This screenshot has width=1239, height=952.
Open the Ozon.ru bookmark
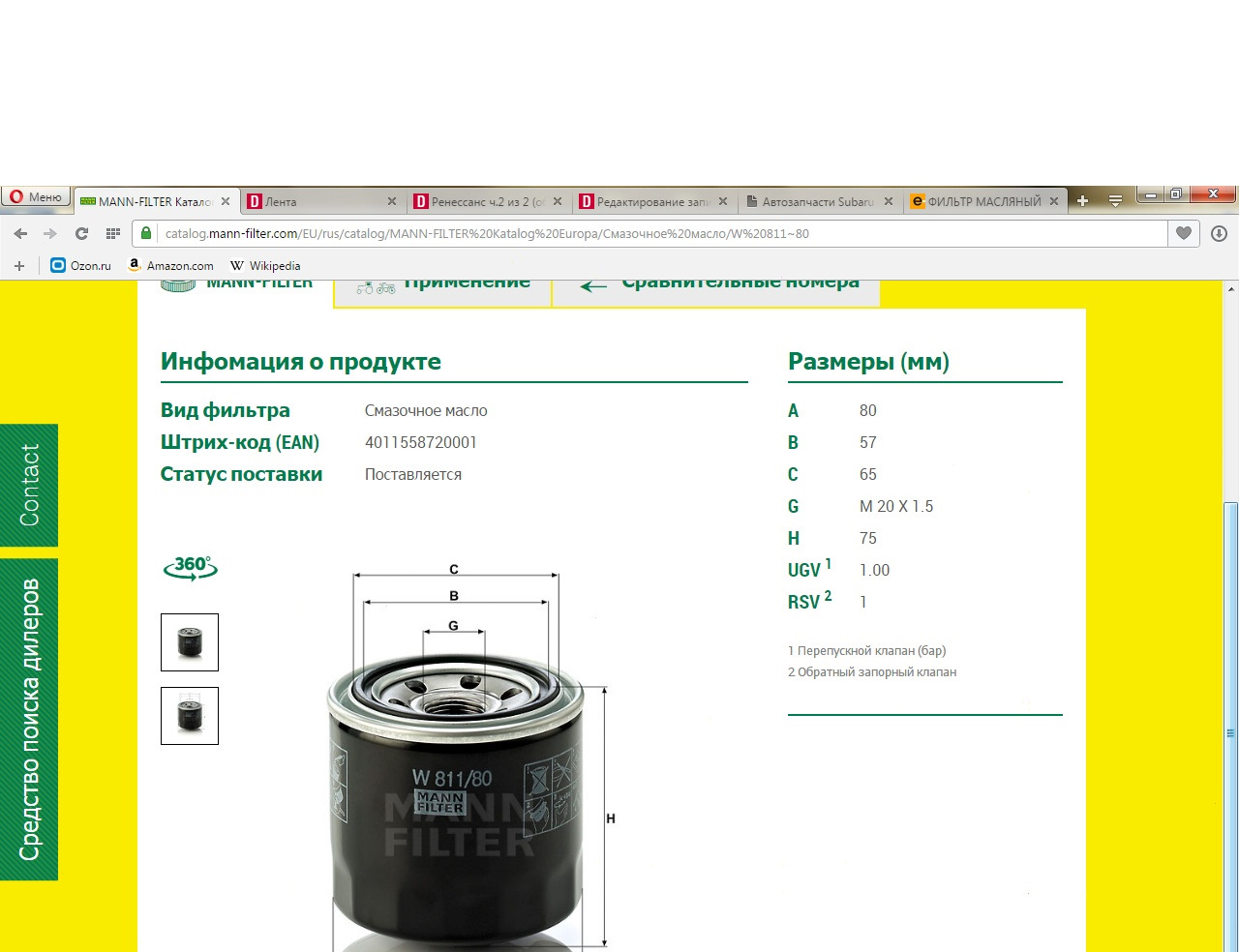point(80,265)
